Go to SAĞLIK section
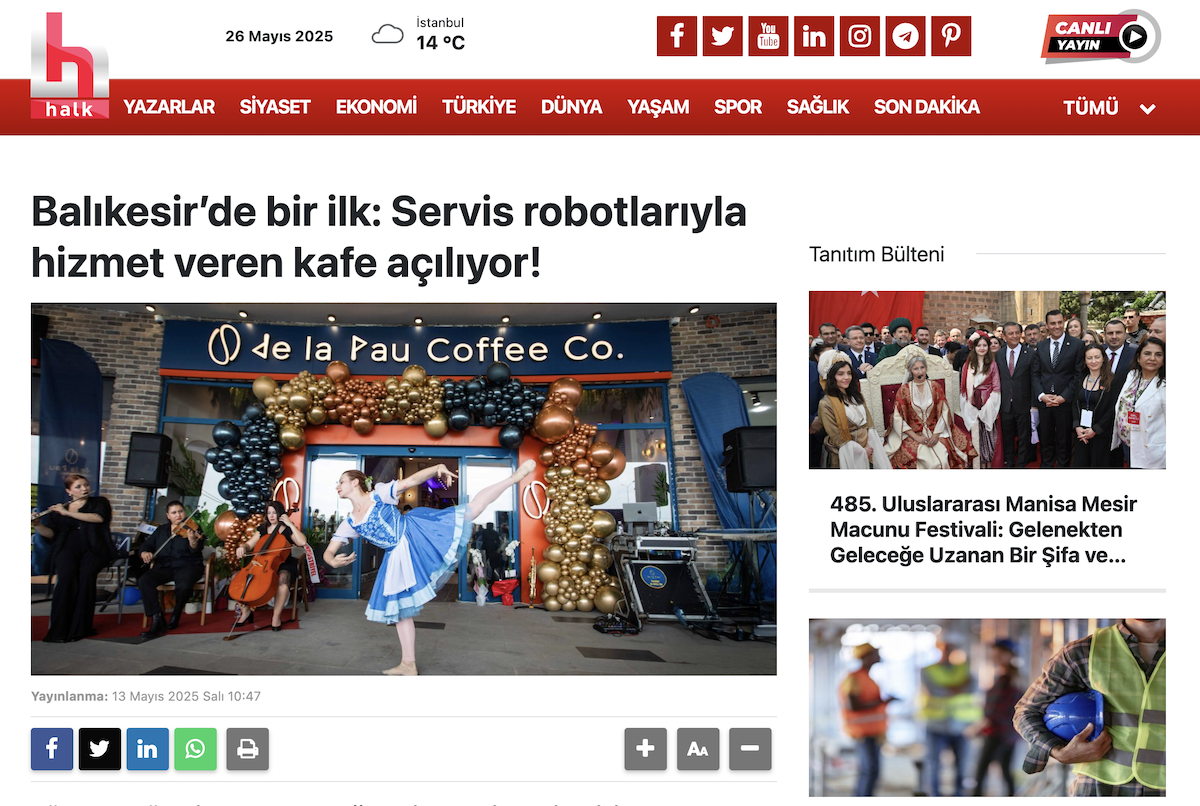 point(818,107)
